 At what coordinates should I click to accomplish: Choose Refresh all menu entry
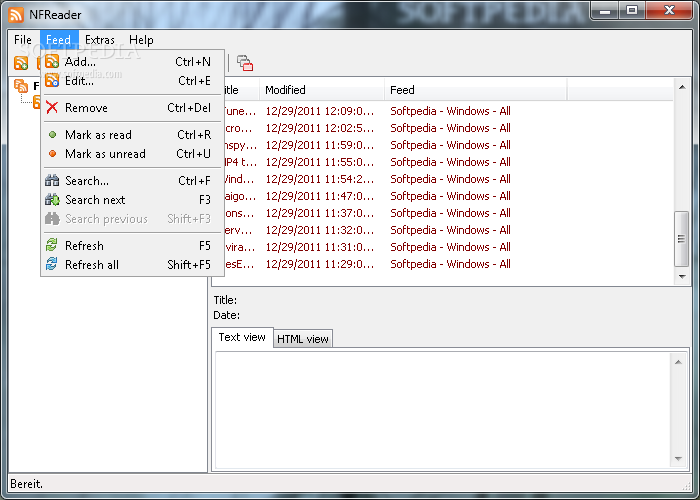tap(133, 265)
